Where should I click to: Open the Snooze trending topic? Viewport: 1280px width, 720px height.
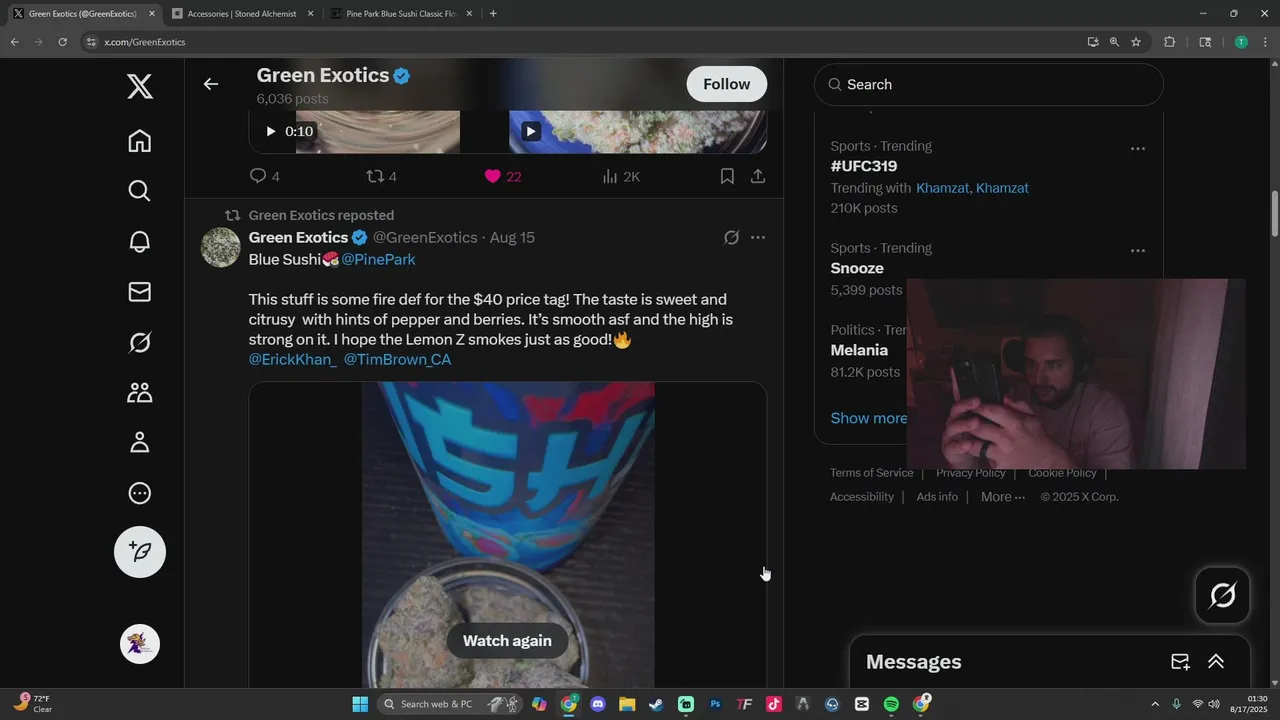(x=857, y=268)
